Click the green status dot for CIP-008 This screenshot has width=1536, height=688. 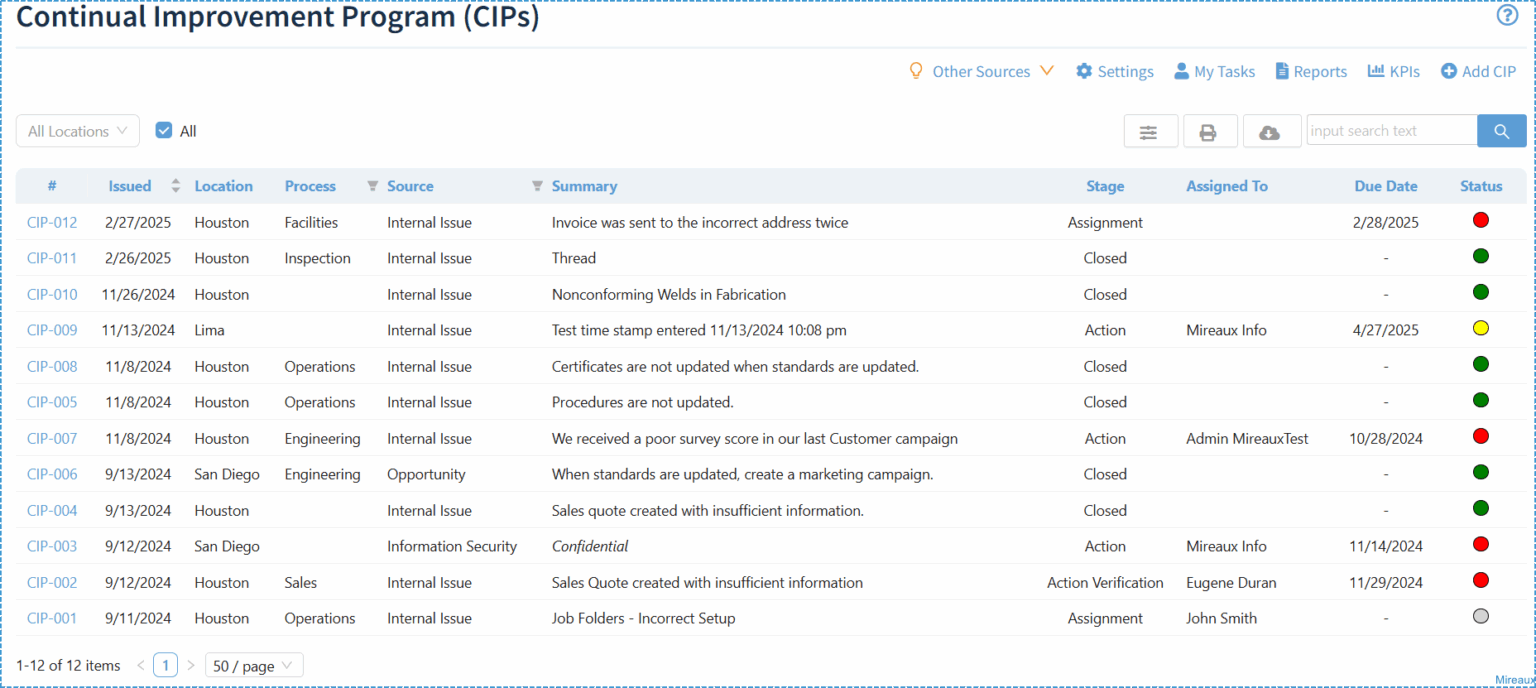click(1481, 364)
